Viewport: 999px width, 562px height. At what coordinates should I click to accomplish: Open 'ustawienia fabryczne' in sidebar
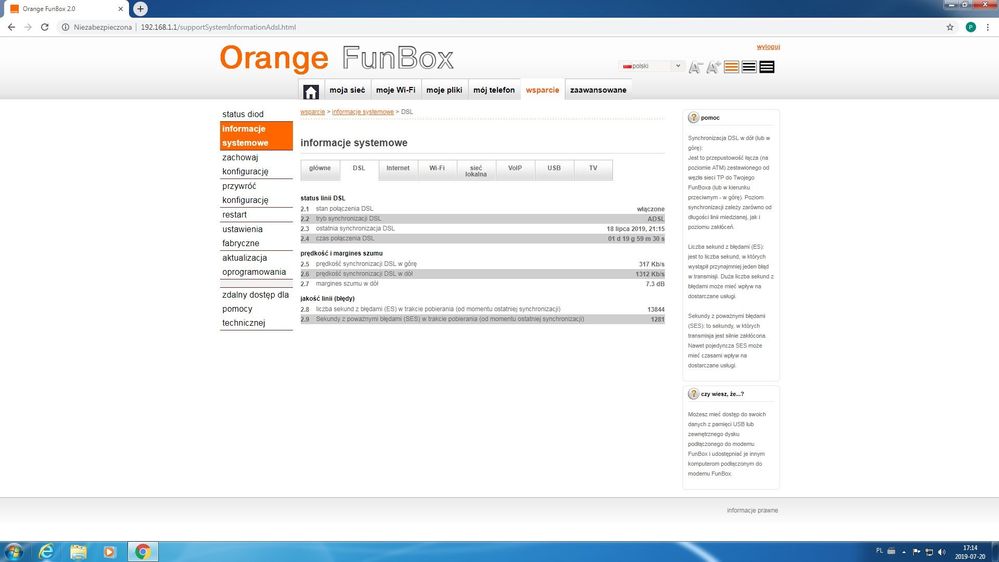tap(256, 236)
